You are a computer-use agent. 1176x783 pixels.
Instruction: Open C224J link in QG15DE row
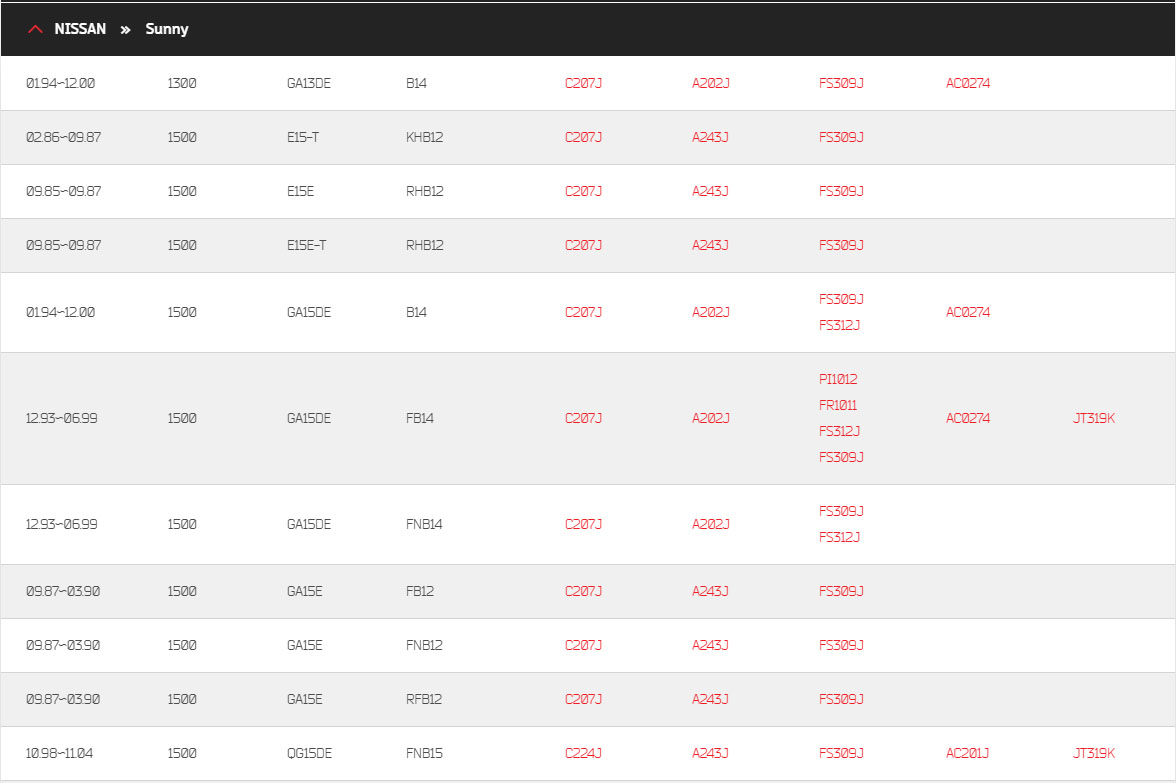tap(584, 753)
